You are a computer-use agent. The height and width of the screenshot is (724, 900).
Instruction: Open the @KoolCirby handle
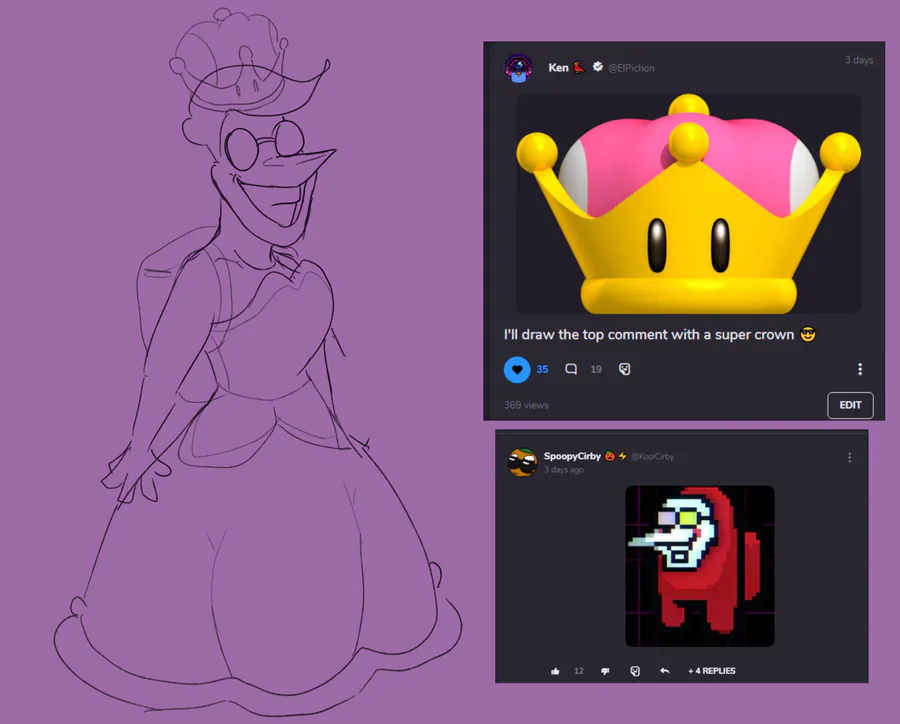point(653,456)
